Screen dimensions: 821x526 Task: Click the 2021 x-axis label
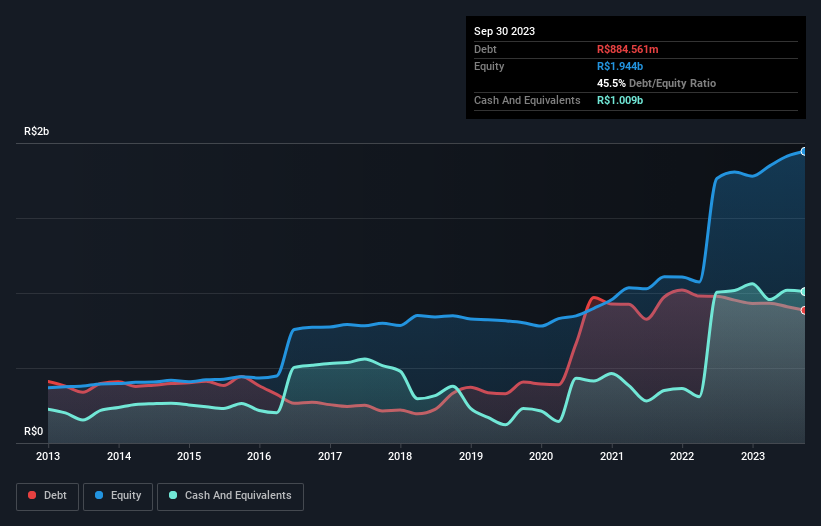[612, 456]
